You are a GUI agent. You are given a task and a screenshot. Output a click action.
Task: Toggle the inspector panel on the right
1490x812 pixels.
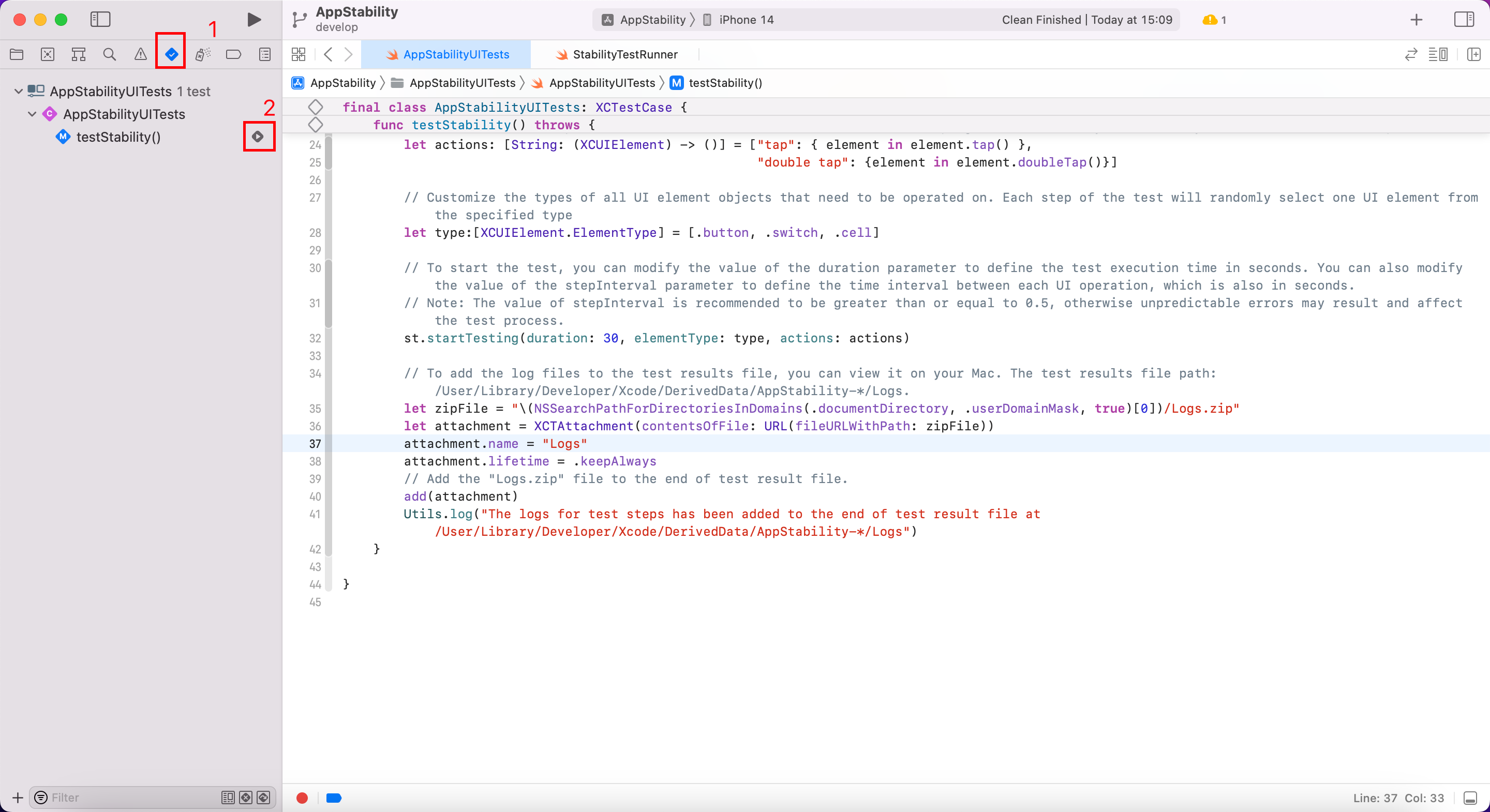(1464, 20)
